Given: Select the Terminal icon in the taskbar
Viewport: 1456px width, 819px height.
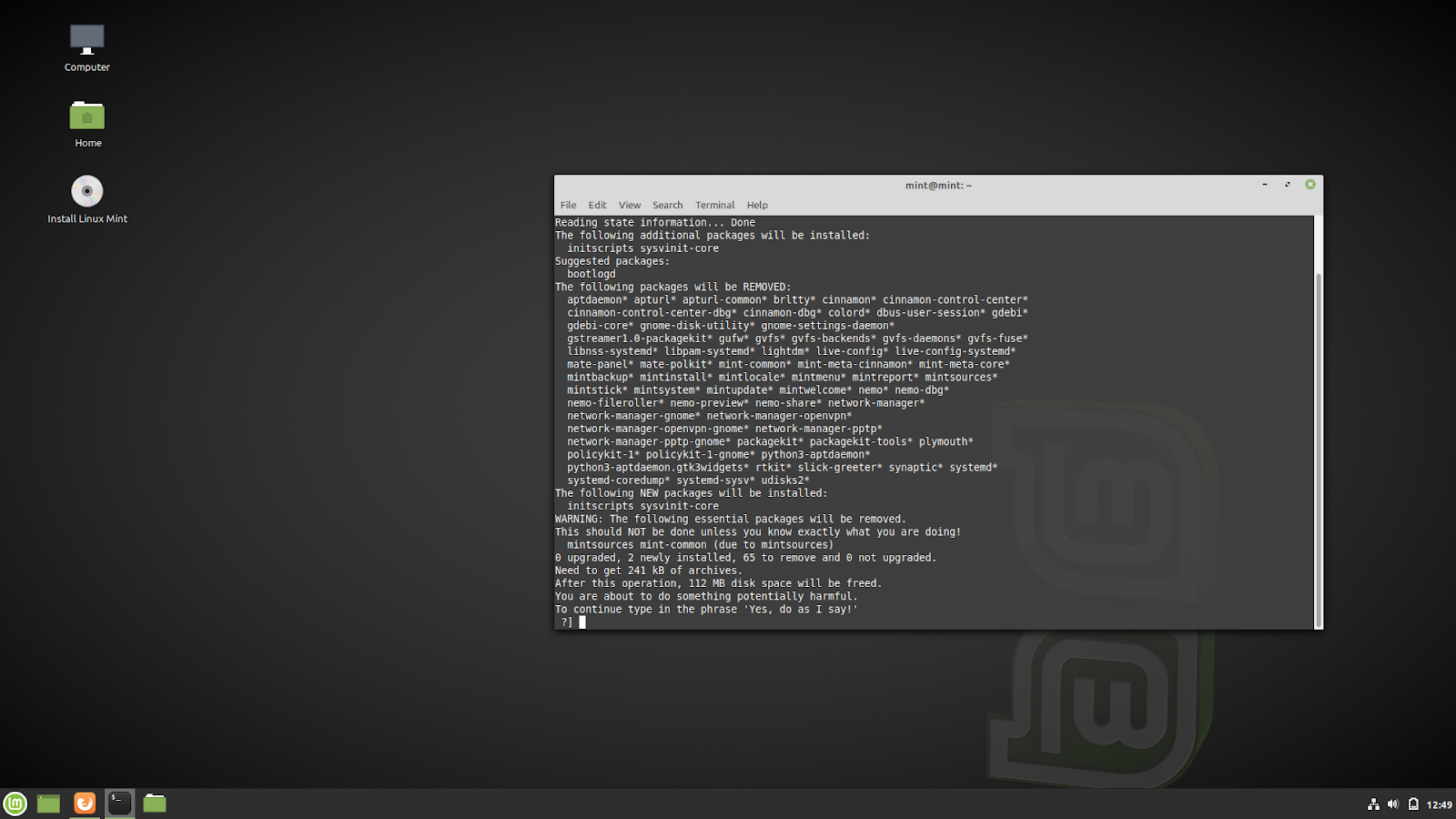Looking at the screenshot, I should [119, 804].
